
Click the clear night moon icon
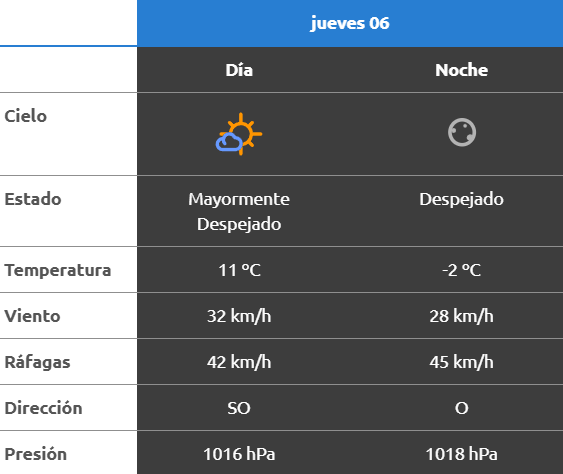click(x=462, y=132)
